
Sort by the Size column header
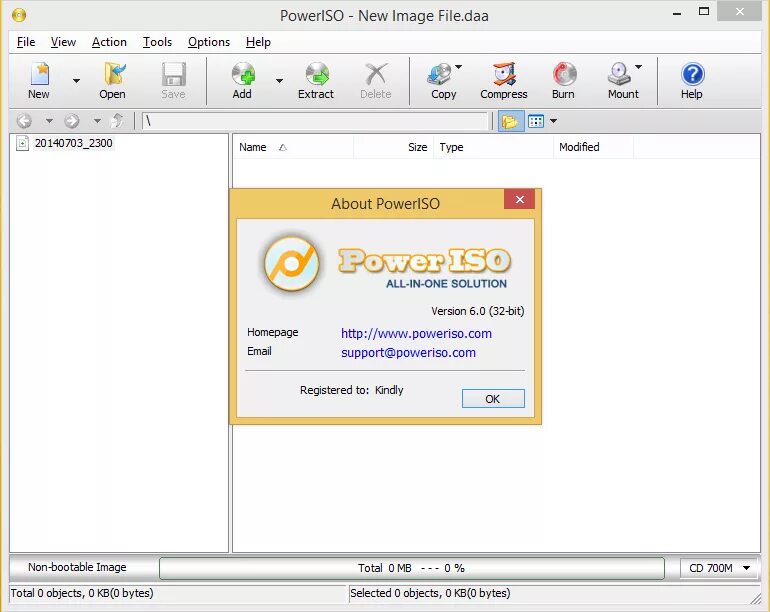pos(393,147)
